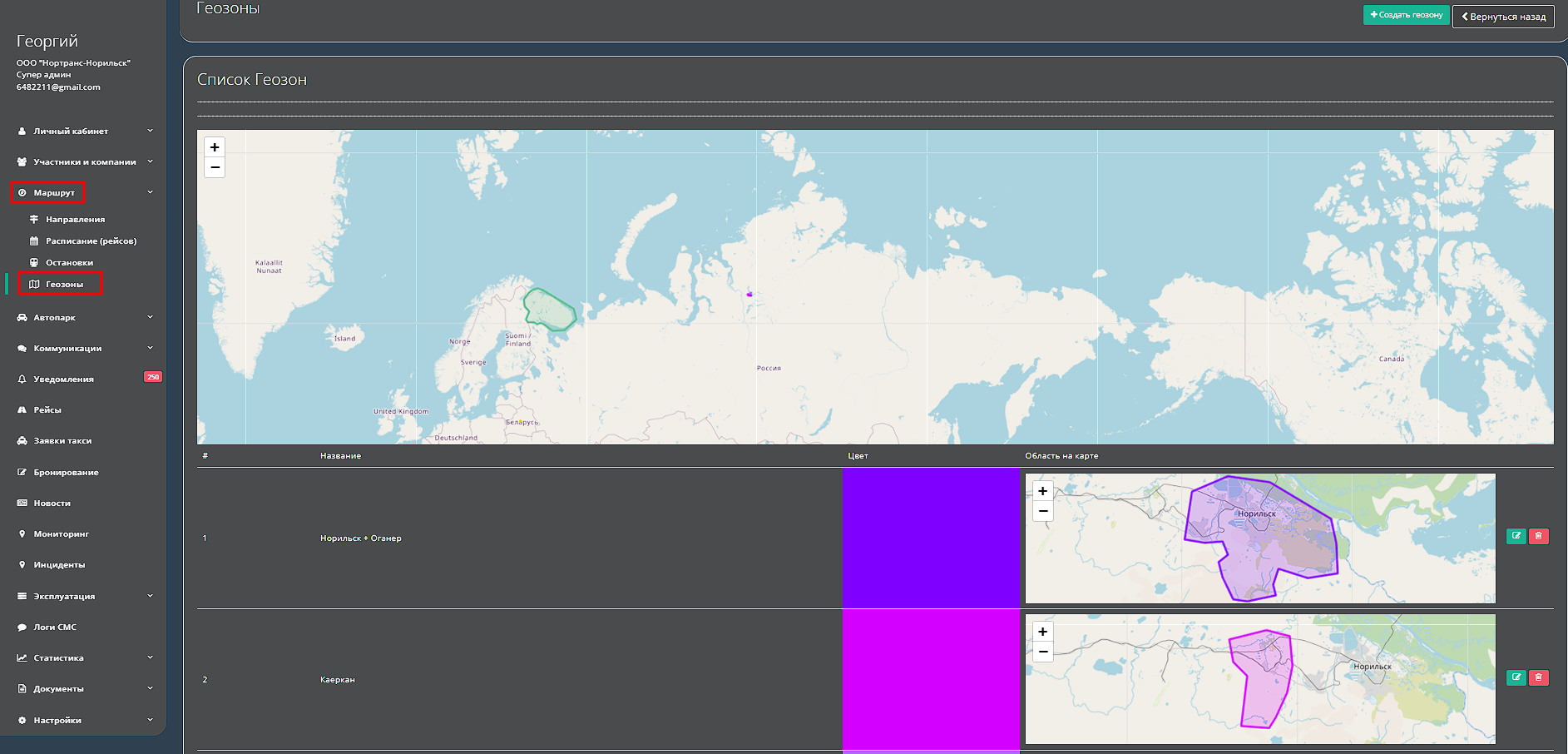Delete the Каеркан geozone with trash icon
The height and width of the screenshot is (754, 1568).
(x=1539, y=677)
